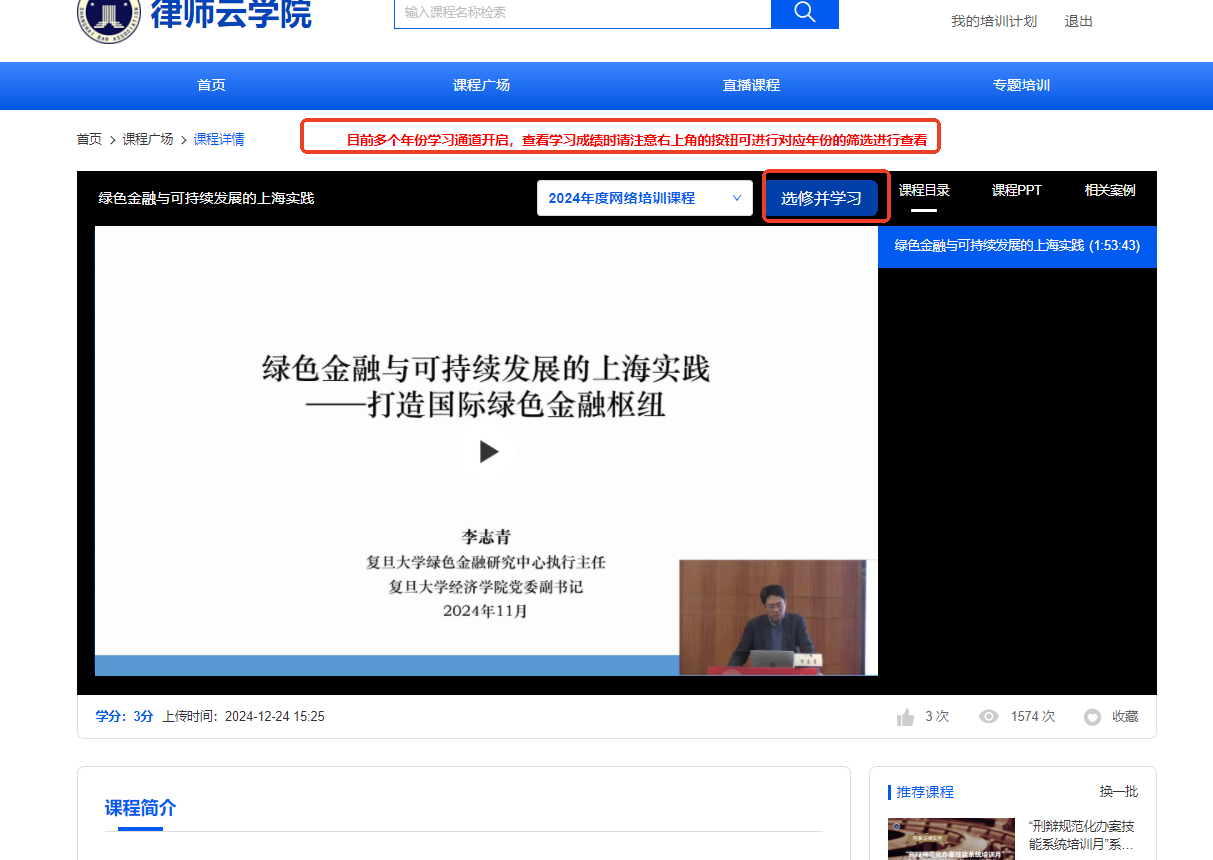Go to 首页 in the navigation bar

[211, 86]
